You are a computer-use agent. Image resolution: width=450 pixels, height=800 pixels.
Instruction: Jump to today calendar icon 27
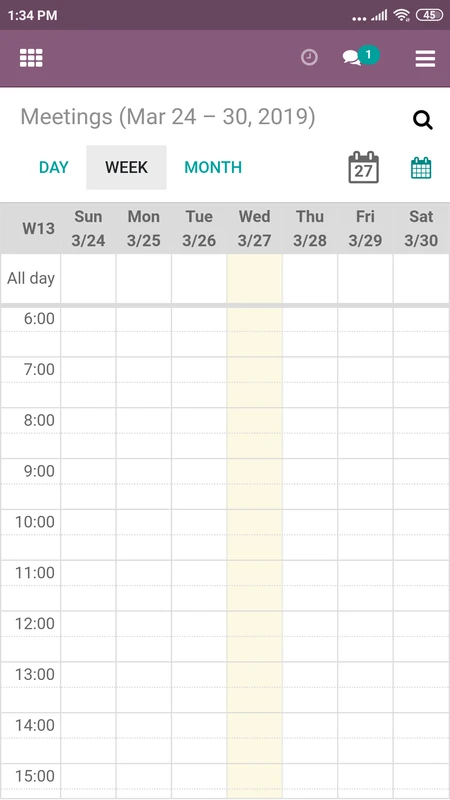pos(363,167)
